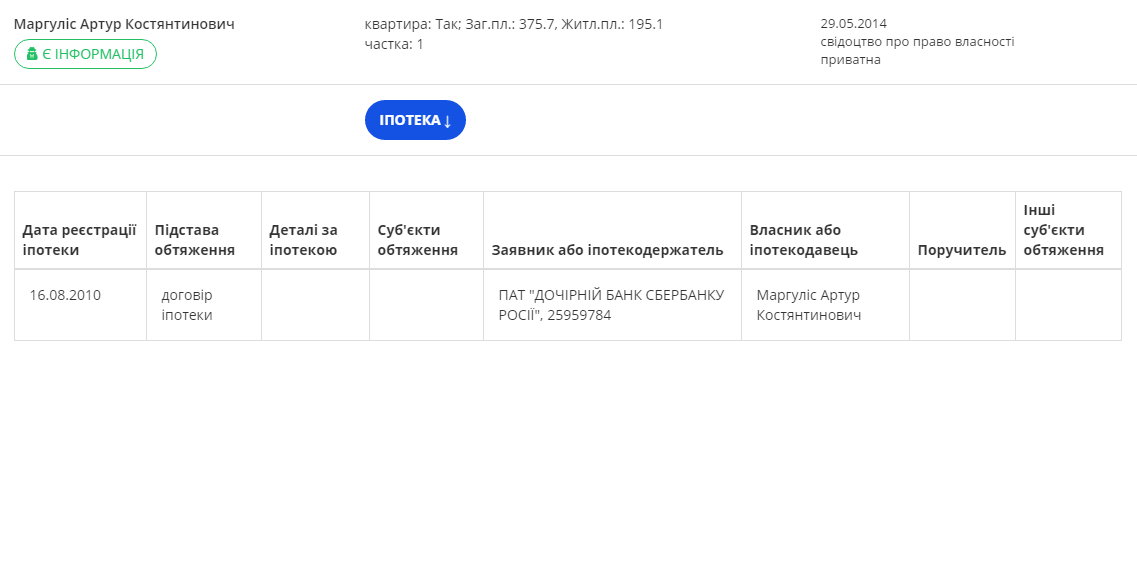Image resolution: width=1137 pixels, height=583 pixels.
Task: Click the Дата реєстрації іпотеки column header
Action: coord(80,240)
